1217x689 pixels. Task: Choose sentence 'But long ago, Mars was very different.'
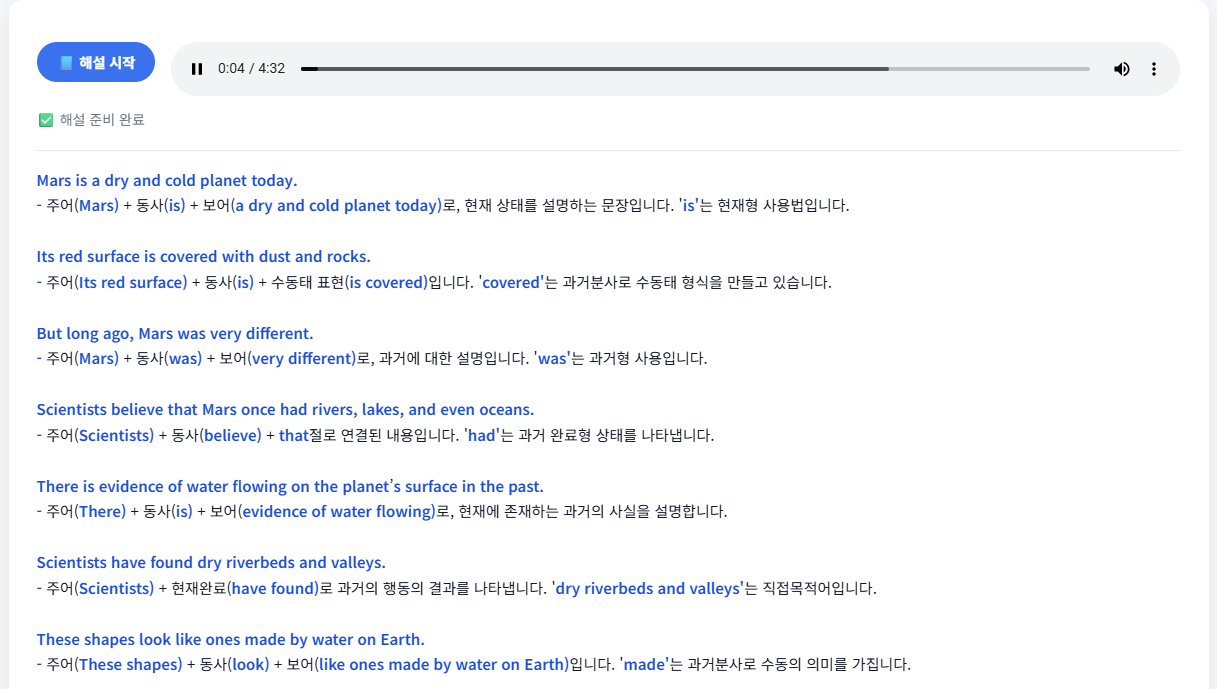(175, 334)
